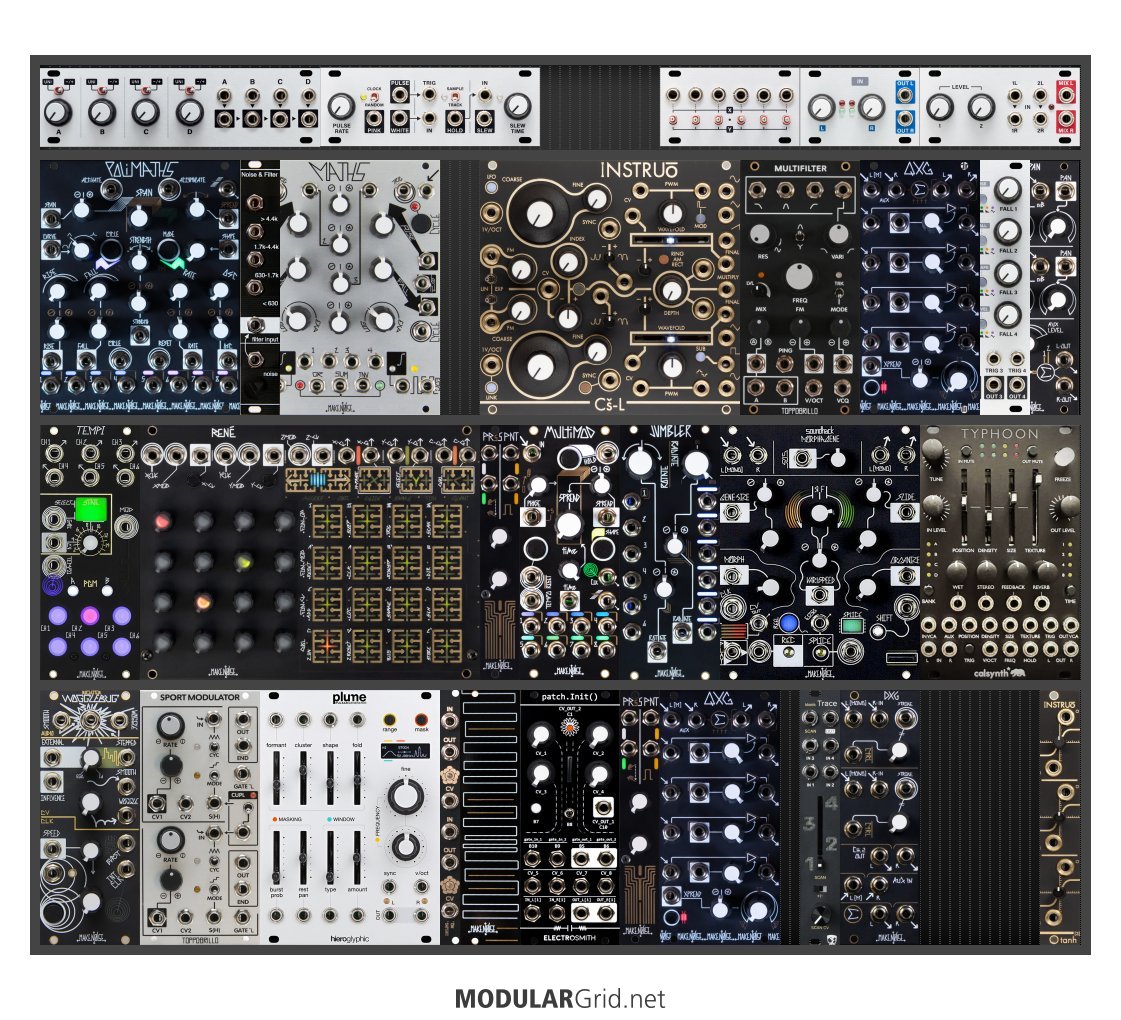Click the orange range button on Plume

pyautogui.click(x=388, y=718)
